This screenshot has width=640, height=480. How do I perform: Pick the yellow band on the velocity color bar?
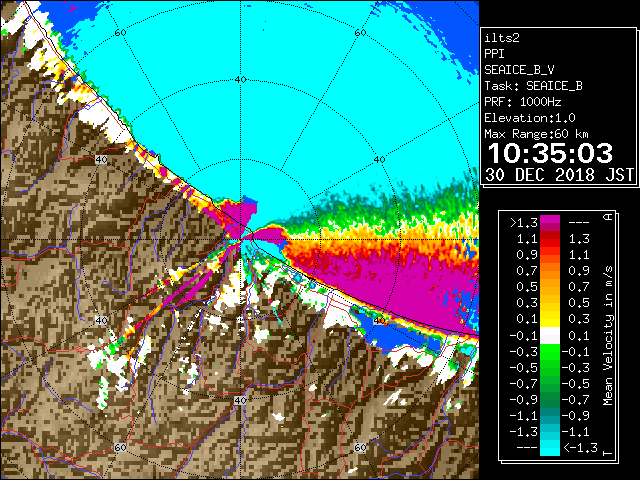550,319
